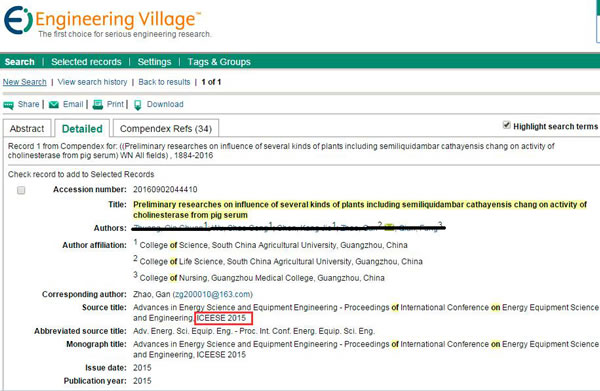Screen dimensions: 600x391
Task: Switch to the Abstract tab
Action: point(27,129)
